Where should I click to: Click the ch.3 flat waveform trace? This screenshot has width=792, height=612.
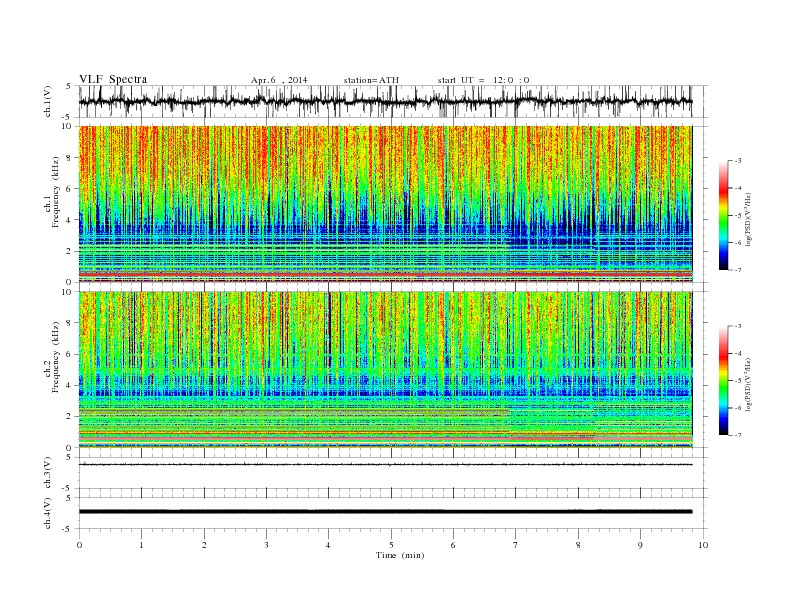(x=385, y=464)
